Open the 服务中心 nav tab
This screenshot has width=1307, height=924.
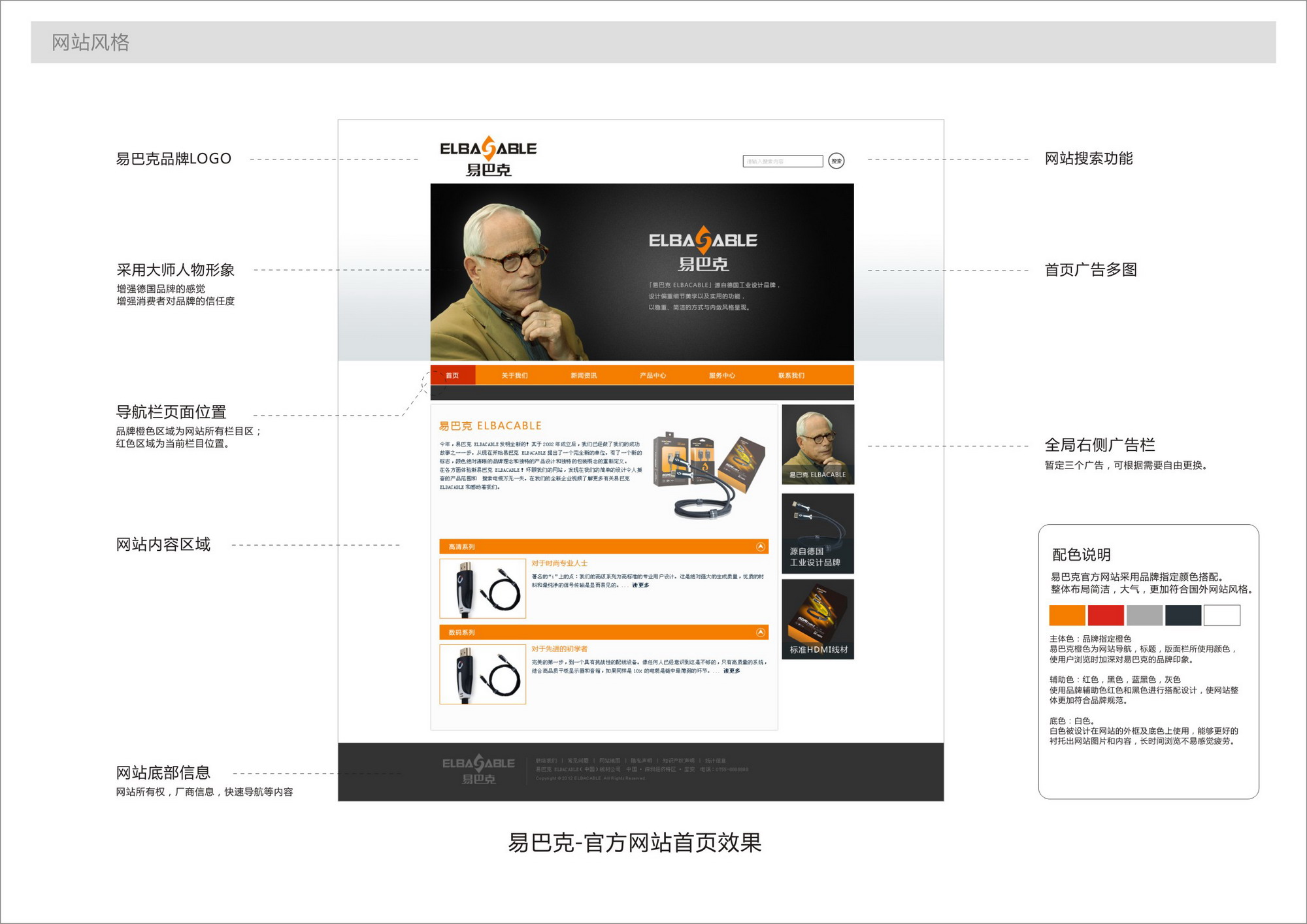[722, 375]
